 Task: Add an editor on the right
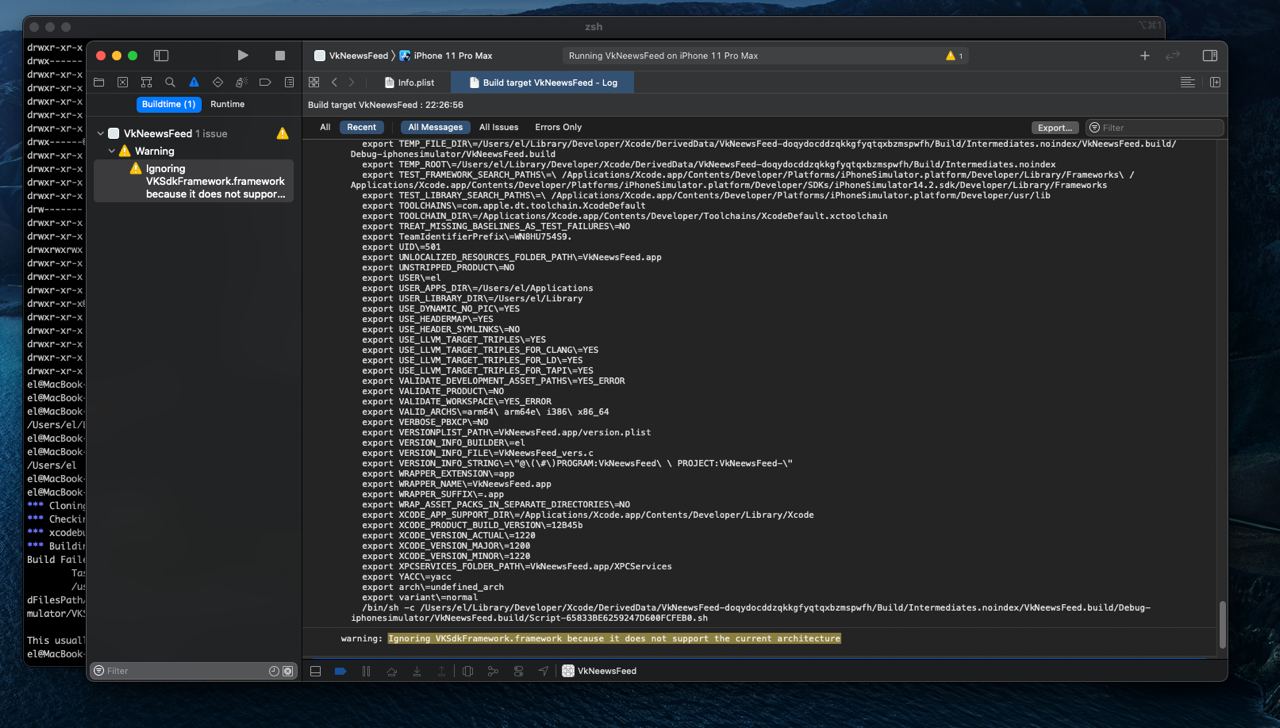click(x=1215, y=82)
